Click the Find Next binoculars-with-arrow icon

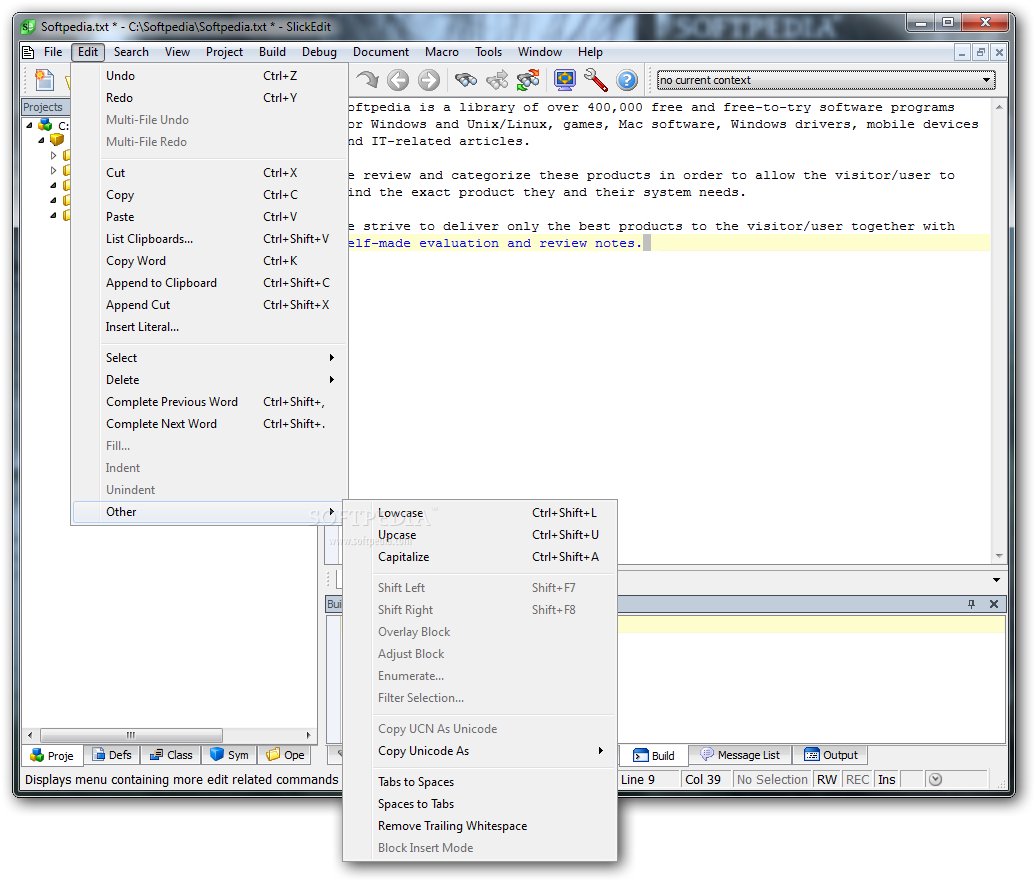pos(497,80)
